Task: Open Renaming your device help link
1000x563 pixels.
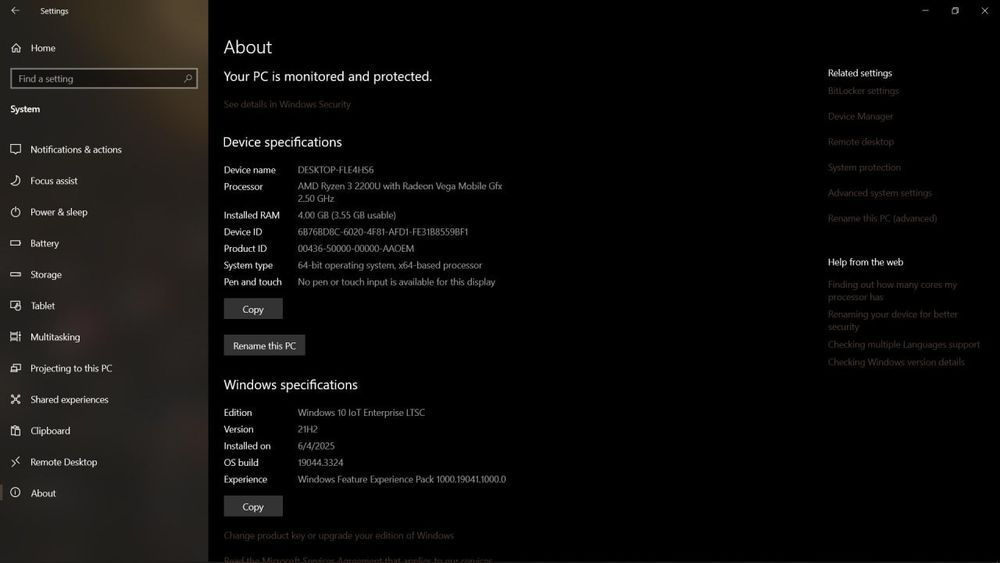Action: click(x=892, y=320)
